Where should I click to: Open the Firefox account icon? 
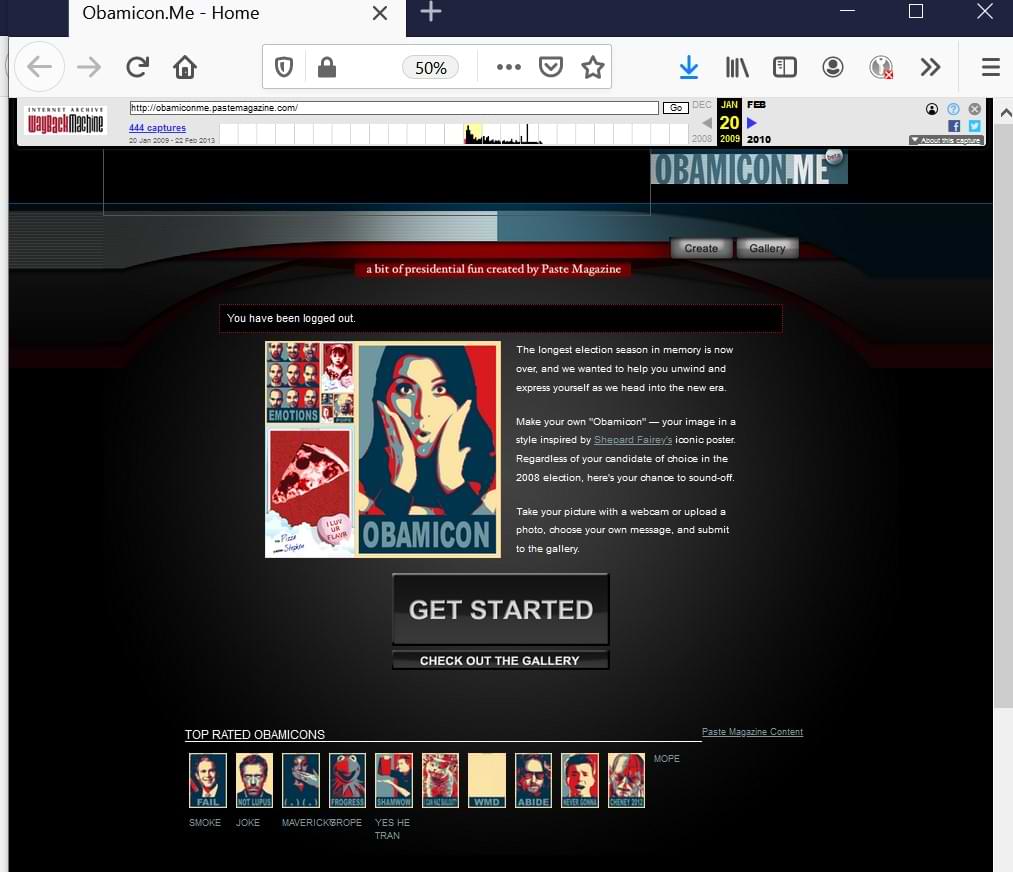point(833,67)
